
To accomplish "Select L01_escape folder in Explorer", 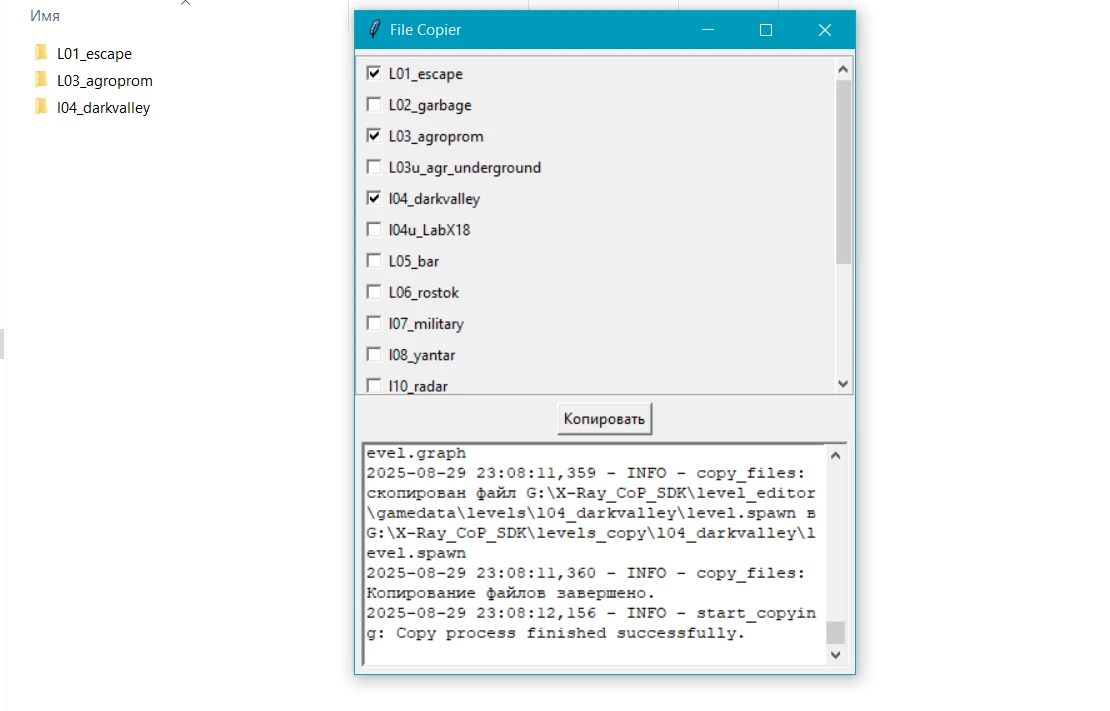I will [x=94, y=54].
